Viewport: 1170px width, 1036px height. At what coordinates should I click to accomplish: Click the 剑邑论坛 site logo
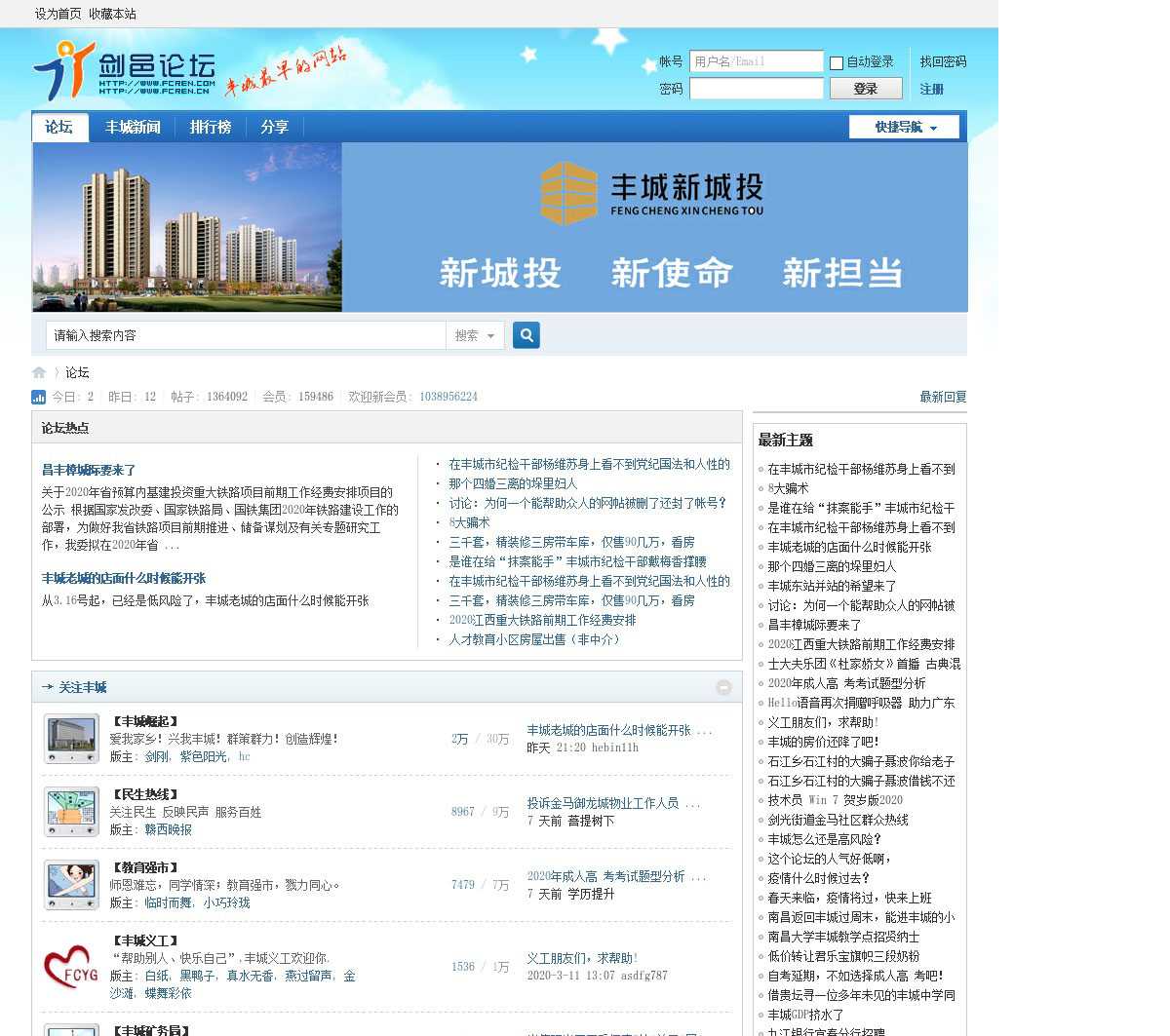[125, 71]
